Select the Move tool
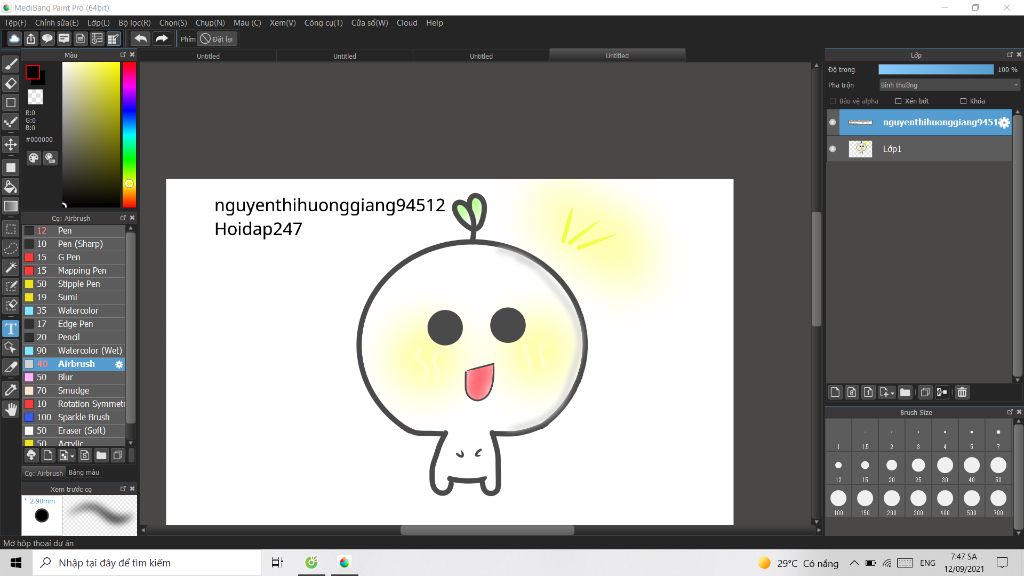Screen dimensions: 1024x576 pyautogui.click(x=11, y=145)
